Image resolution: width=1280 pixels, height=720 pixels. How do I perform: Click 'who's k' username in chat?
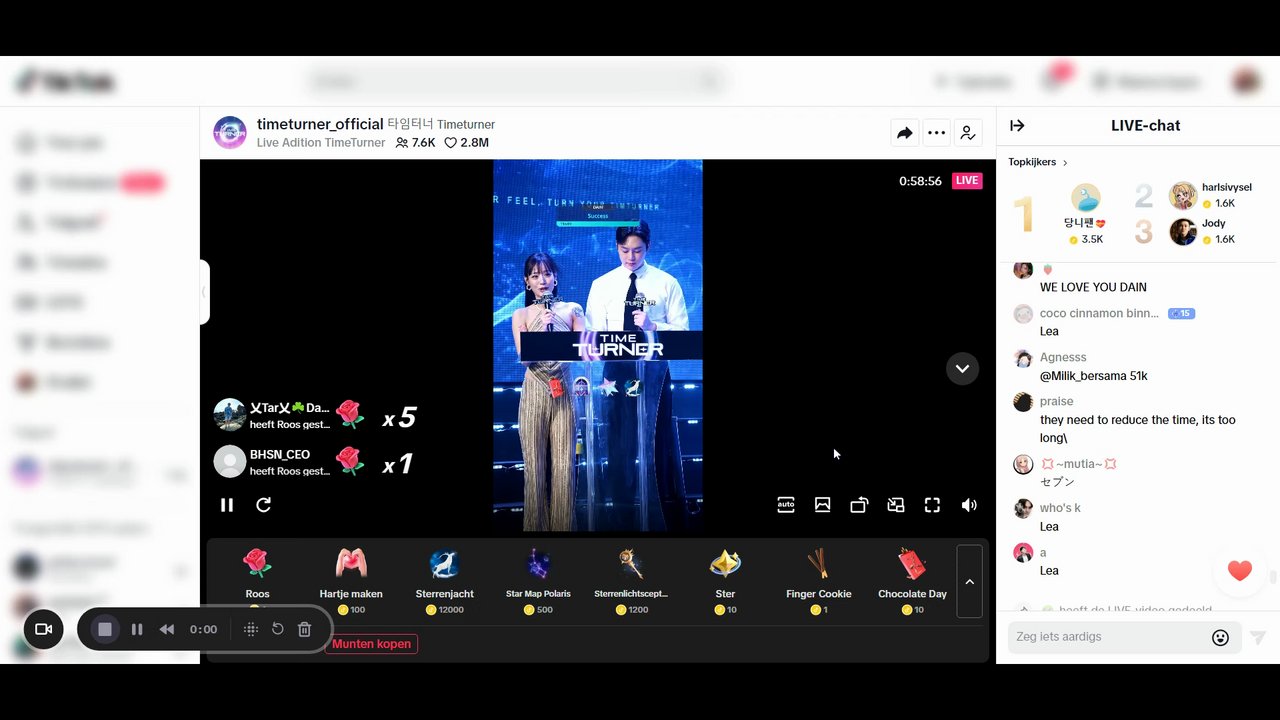(x=1060, y=508)
